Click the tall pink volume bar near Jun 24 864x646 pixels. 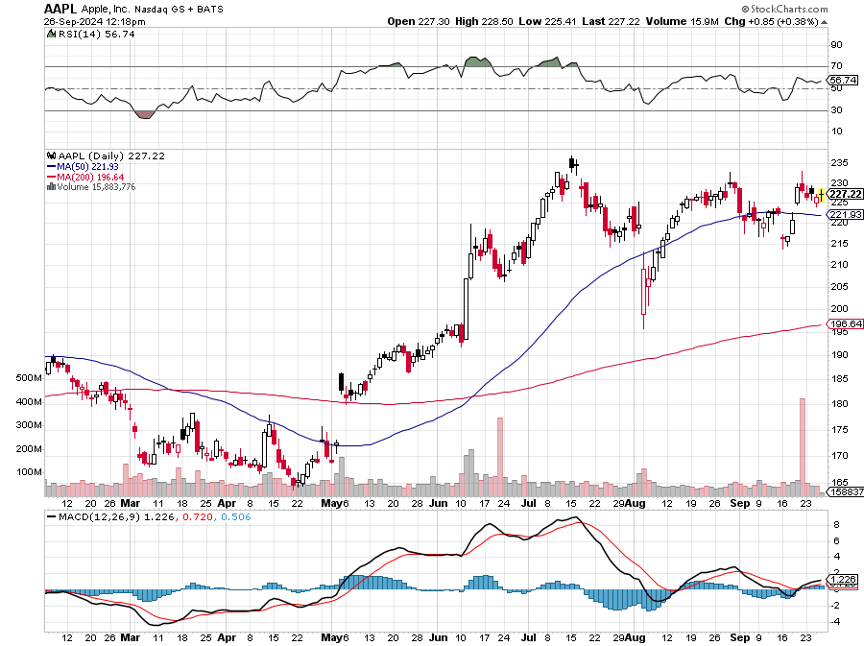point(500,457)
